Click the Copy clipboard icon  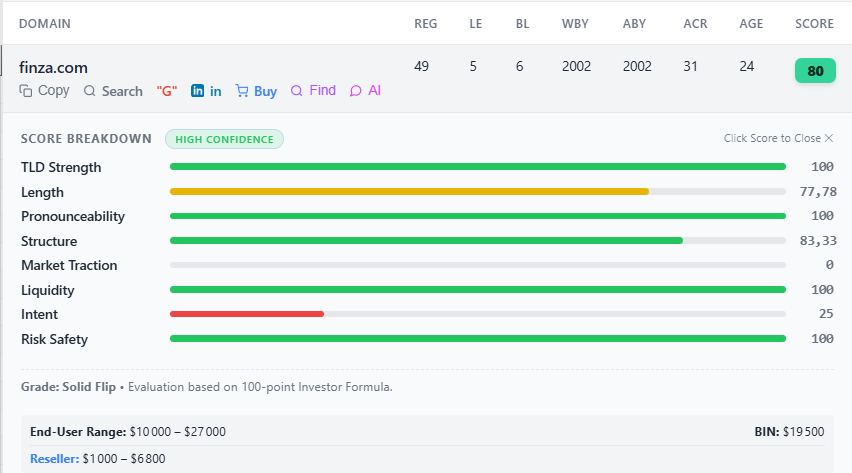point(26,91)
